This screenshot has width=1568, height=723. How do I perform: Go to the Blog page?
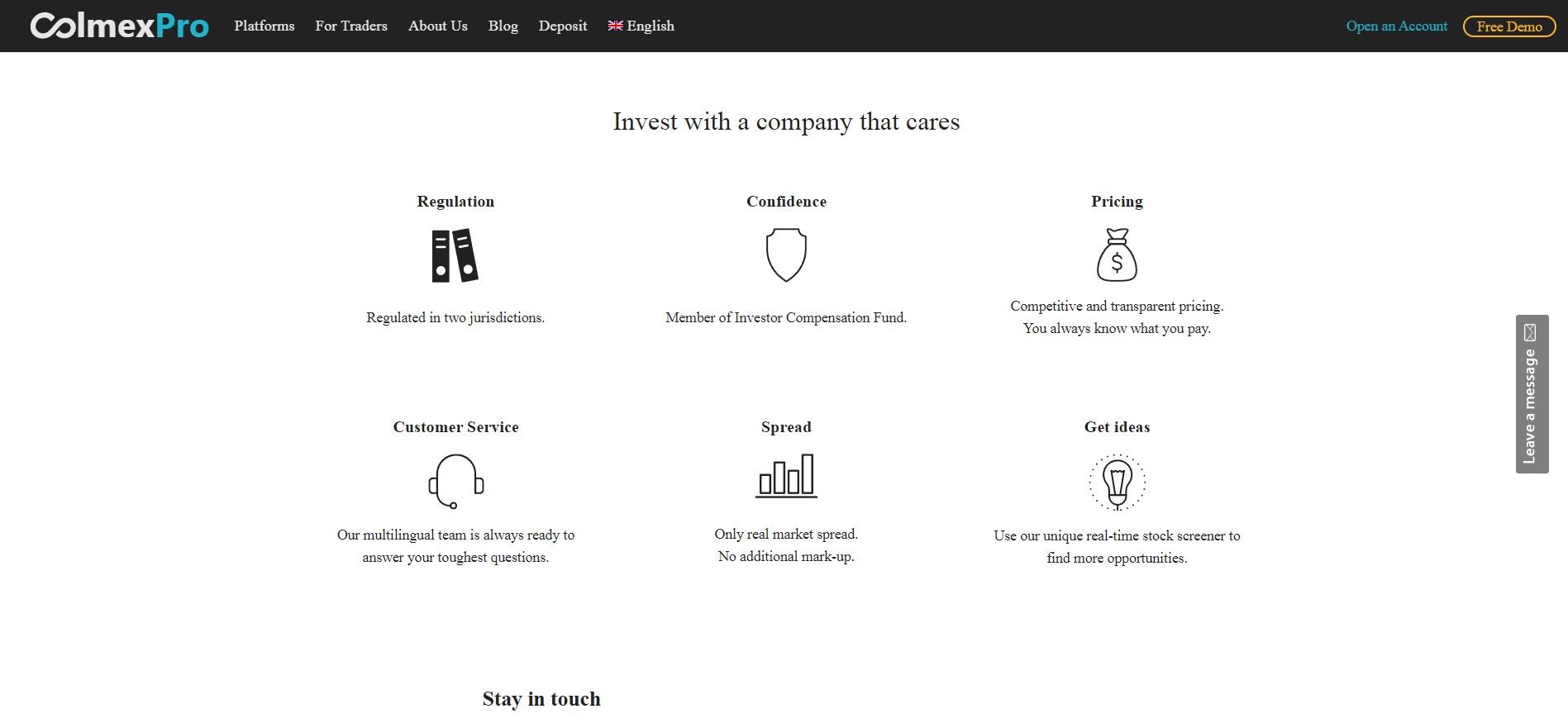pyautogui.click(x=503, y=26)
